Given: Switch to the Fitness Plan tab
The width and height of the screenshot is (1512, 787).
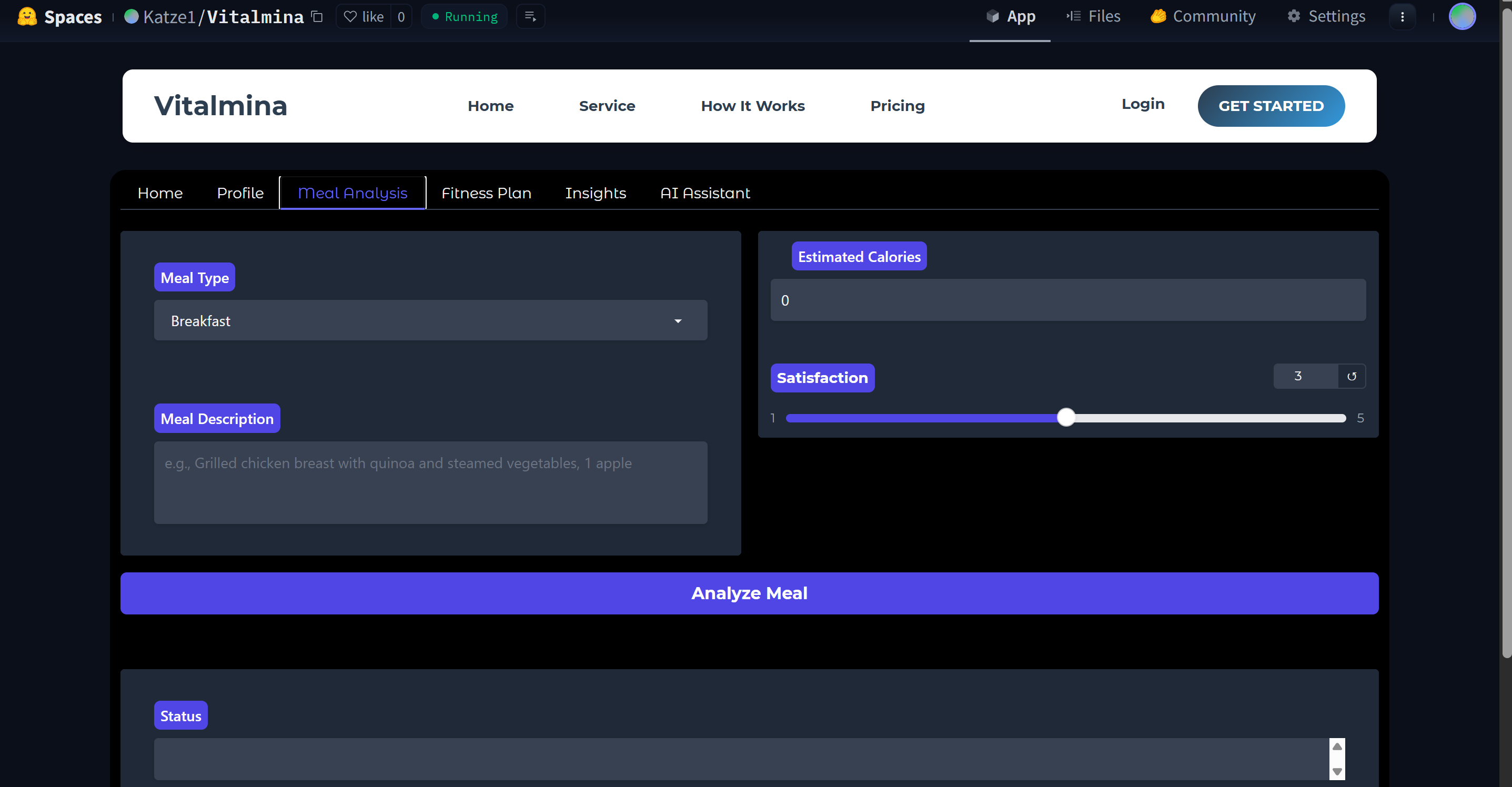Looking at the screenshot, I should (x=486, y=193).
